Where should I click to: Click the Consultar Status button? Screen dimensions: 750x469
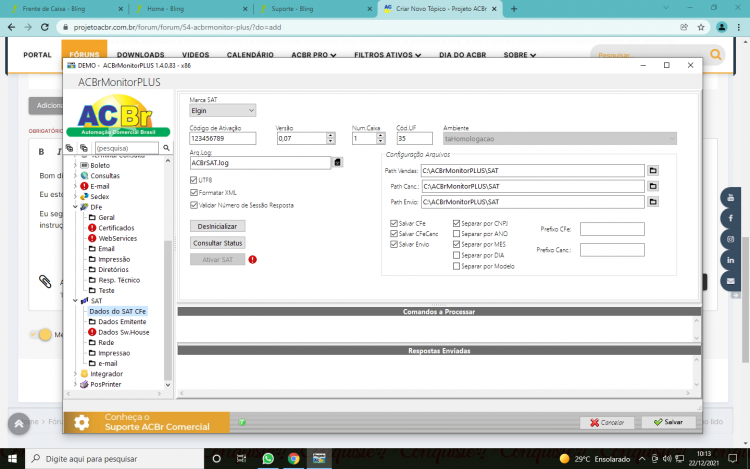click(x=218, y=243)
